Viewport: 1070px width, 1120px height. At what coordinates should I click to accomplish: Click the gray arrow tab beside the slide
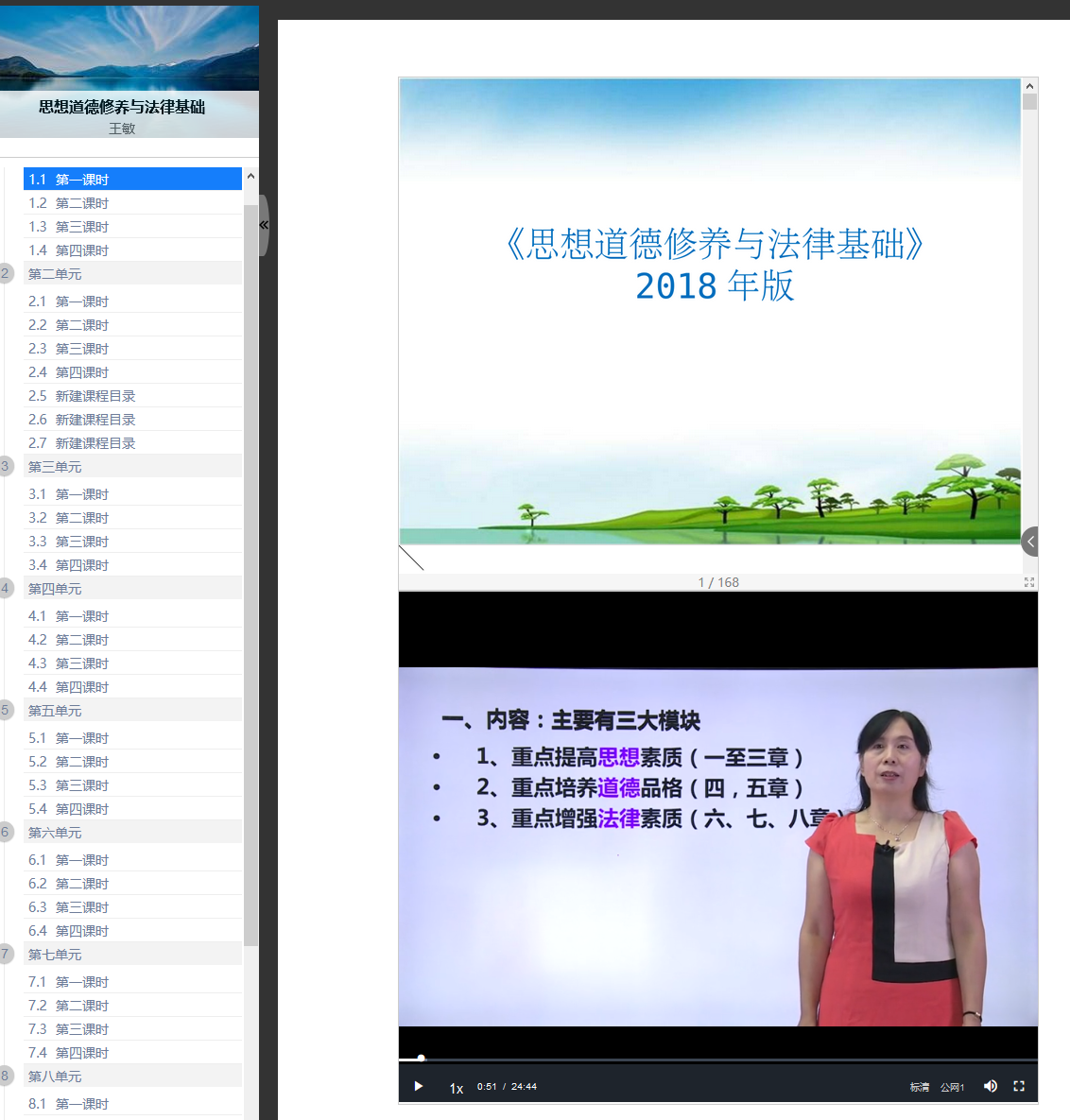click(1030, 542)
